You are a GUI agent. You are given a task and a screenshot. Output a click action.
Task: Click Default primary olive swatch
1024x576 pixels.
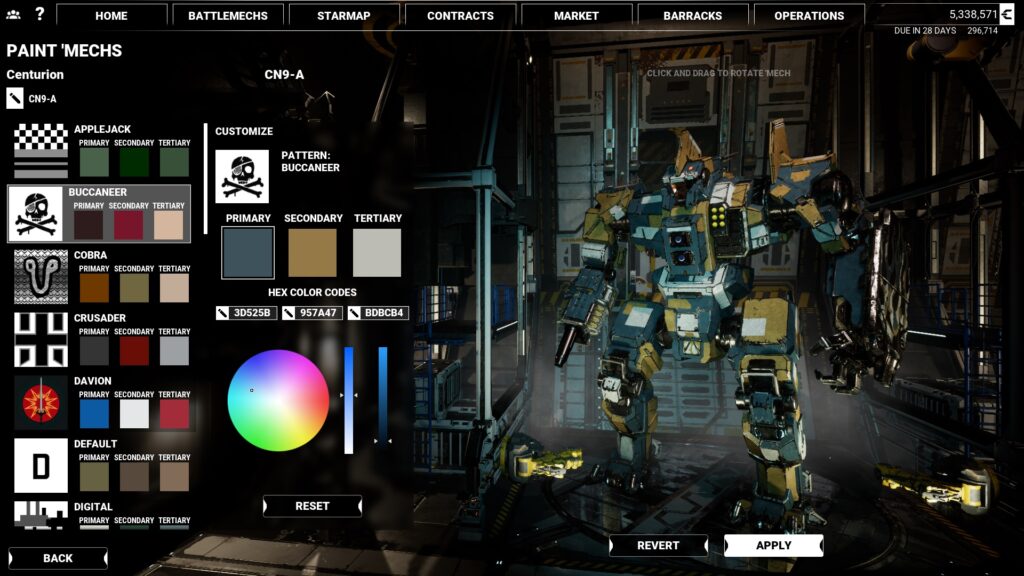pos(94,477)
